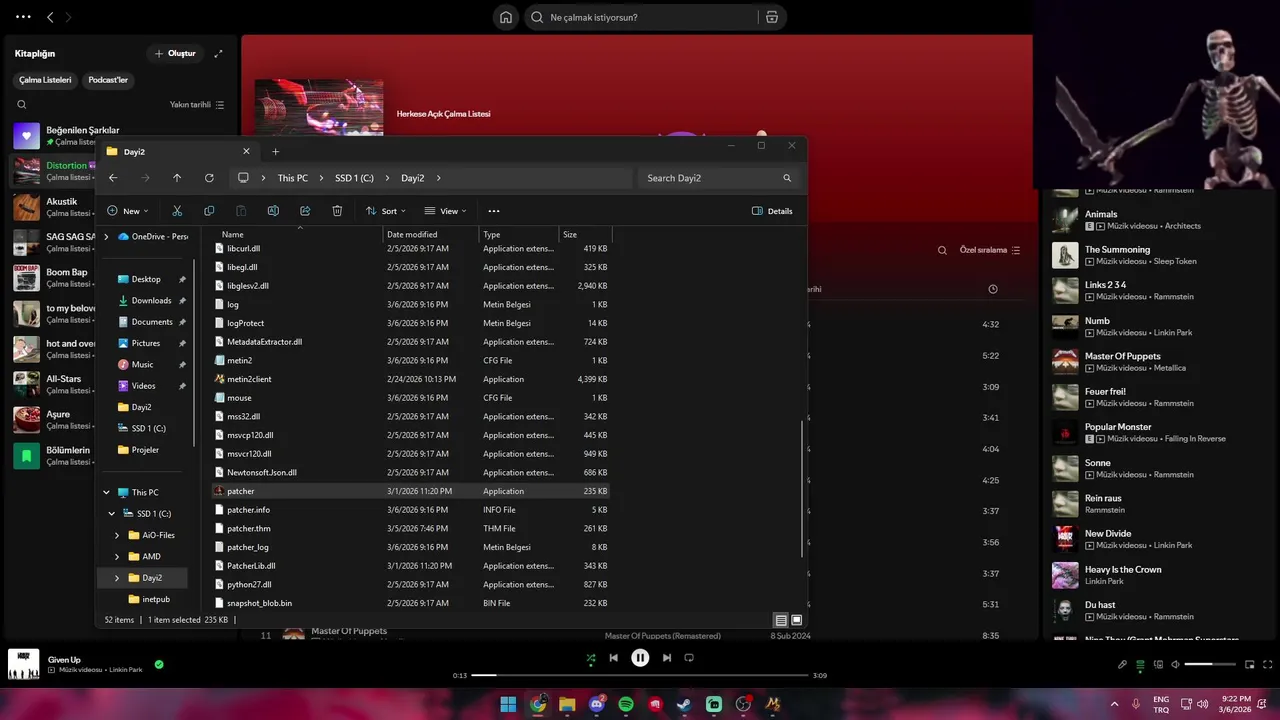The width and height of the screenshot is (1280, 720).
Task: Expand the OneDrive tree node
Action: coord(106,237)
